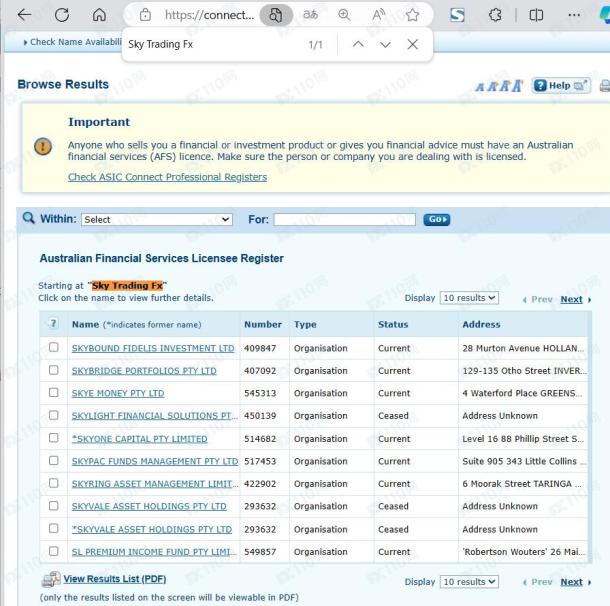Open the translate icon in the address bar

pyautogui.click(x=310, y=15)
